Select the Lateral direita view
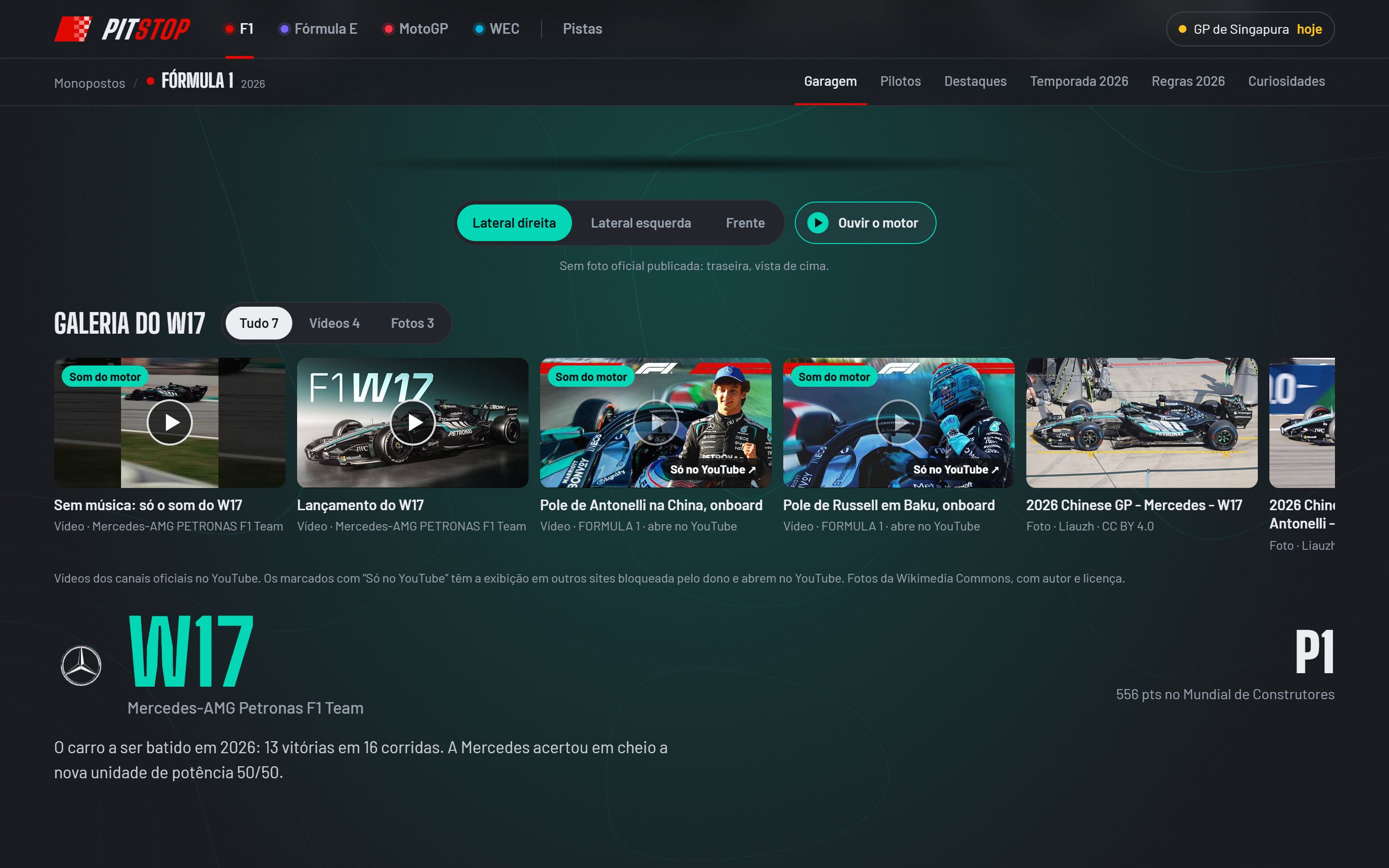Viewport: 1389px width, 868px height. 514,223
